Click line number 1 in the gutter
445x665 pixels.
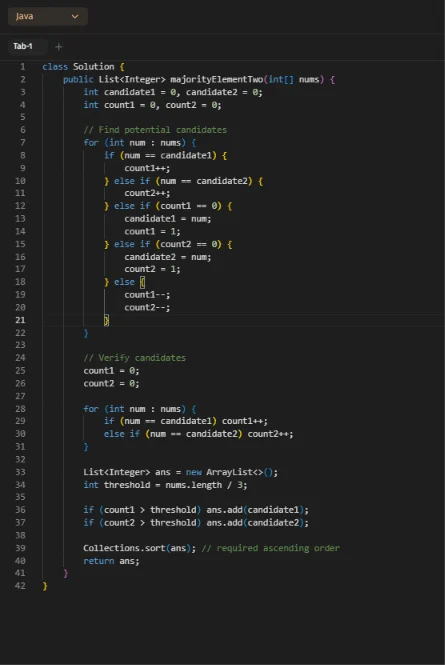pyautogui.click(x=22, y=67)
